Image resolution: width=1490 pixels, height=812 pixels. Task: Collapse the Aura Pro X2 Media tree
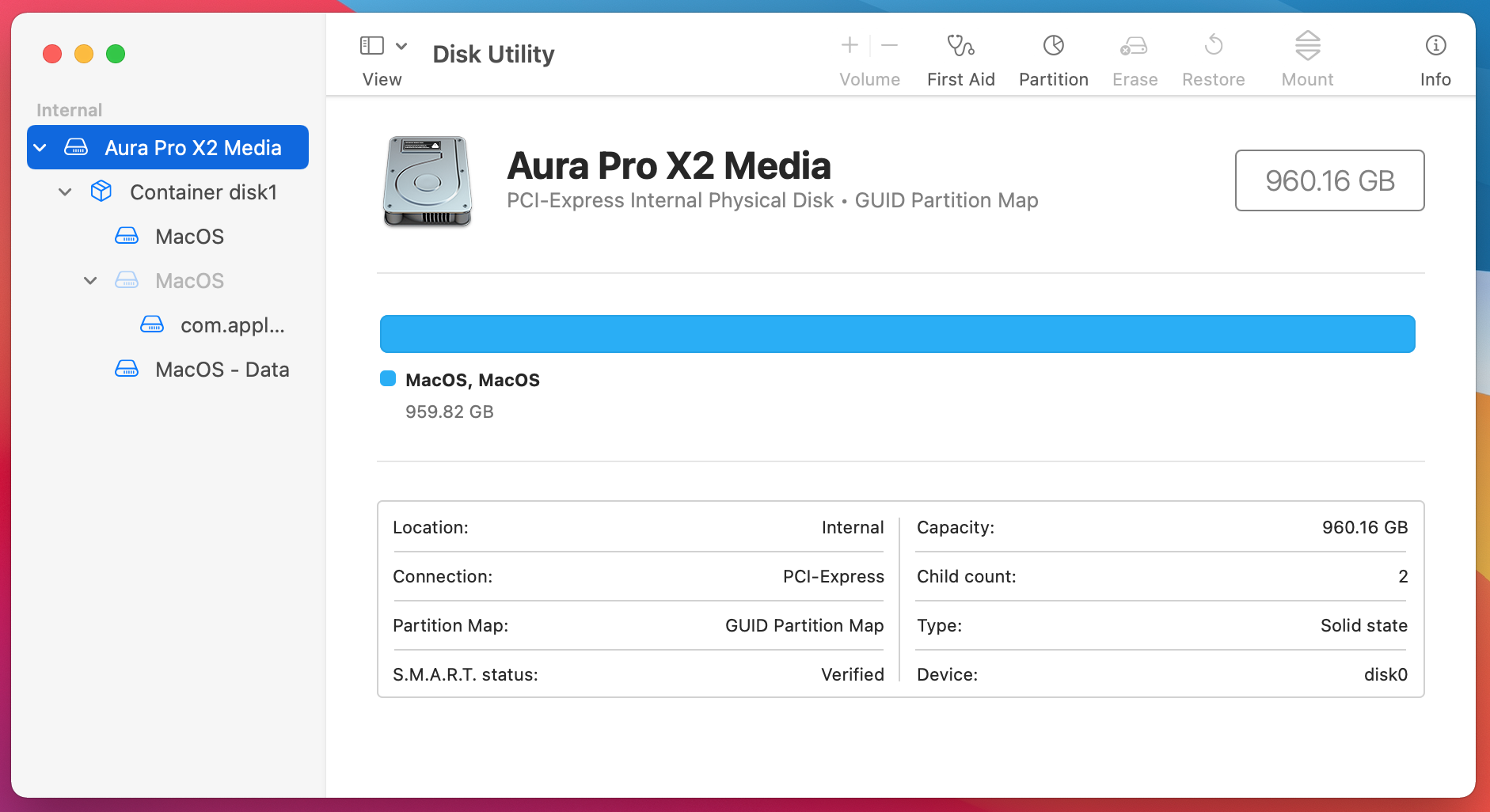[40, 147]
